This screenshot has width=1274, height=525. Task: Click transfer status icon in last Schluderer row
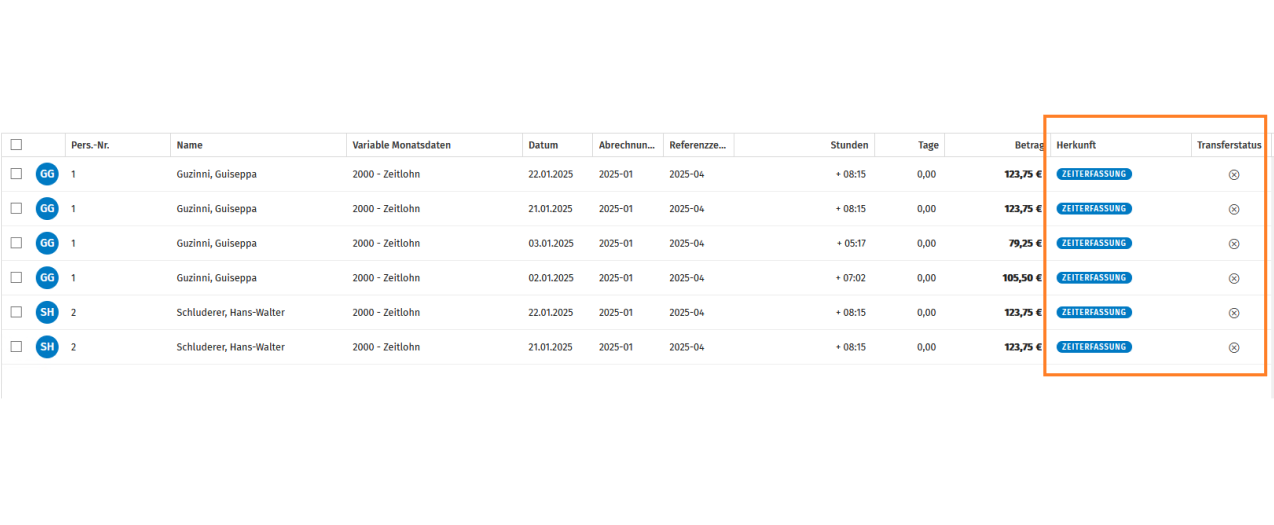click(1233, 347)
